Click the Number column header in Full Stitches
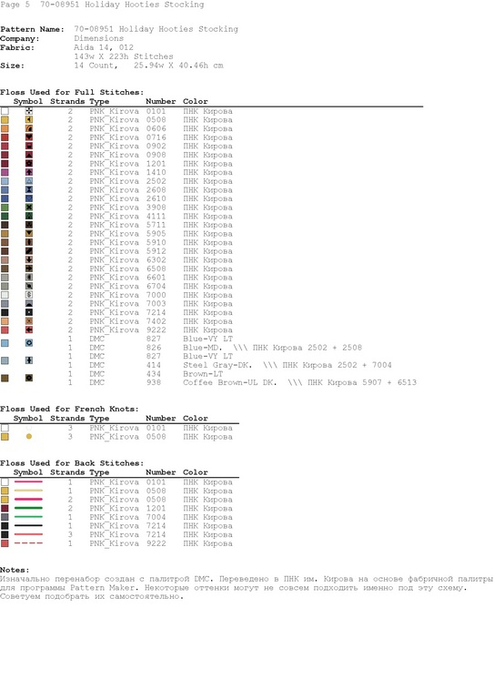This screenshot has width=494, height=699. 161,101
